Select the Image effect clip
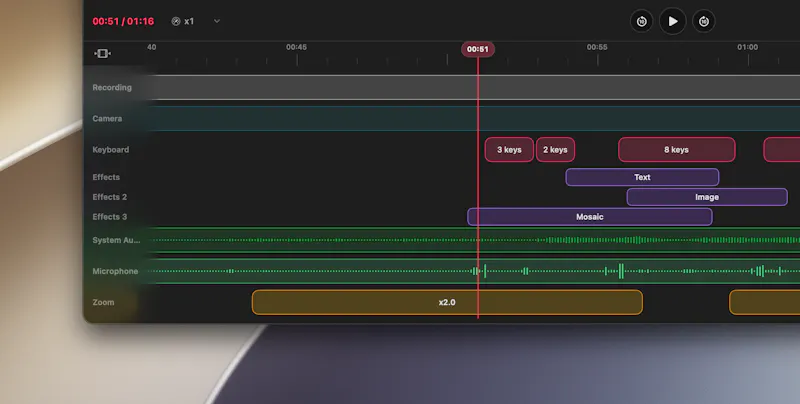This screenshot has height=404, width=800. [x=707, y=197]
